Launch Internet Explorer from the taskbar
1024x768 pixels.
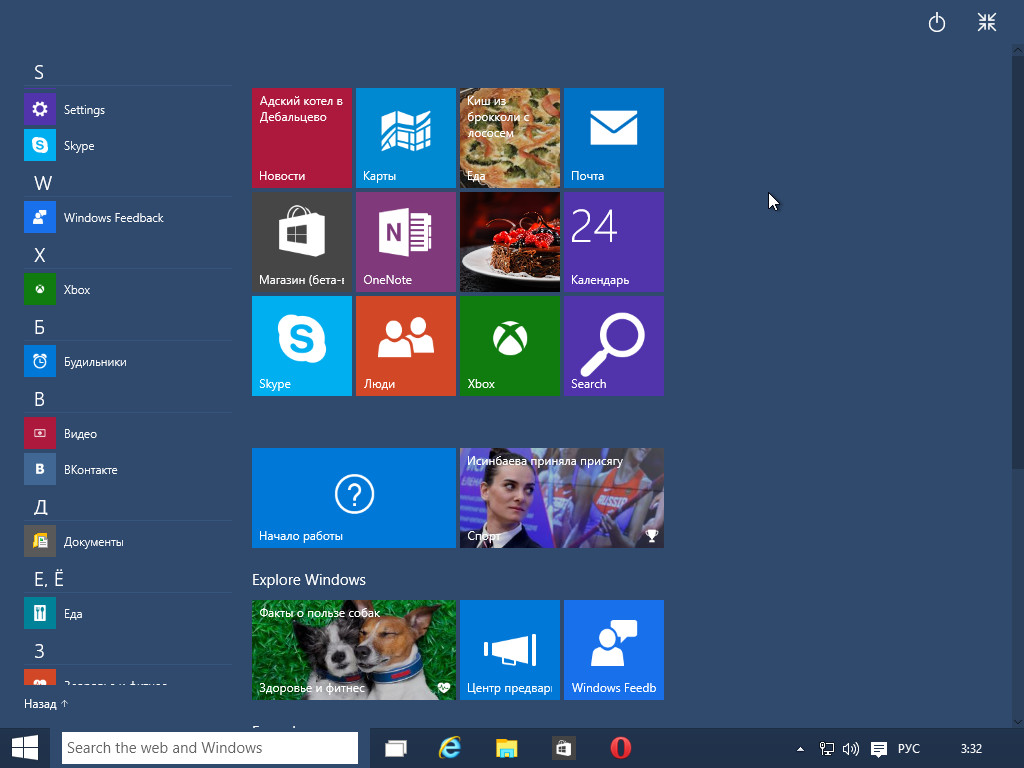450,748
